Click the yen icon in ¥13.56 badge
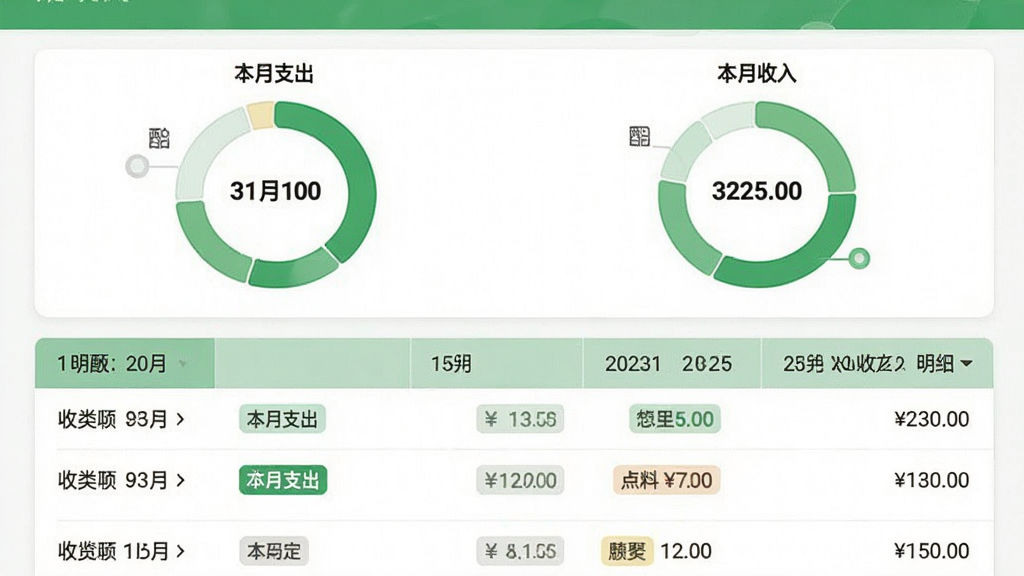1024x576 pixels. click(491, 419)
